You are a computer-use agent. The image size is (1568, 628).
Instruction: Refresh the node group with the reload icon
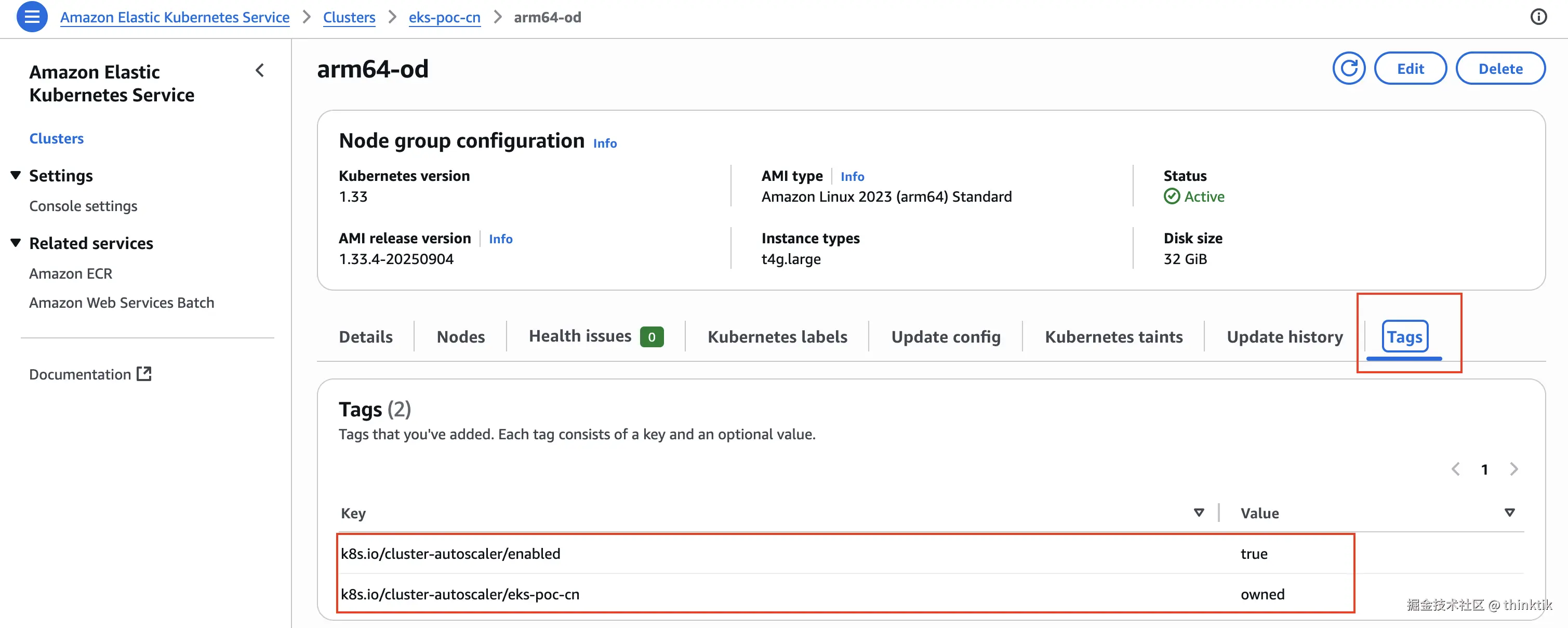(x=1348, y=68)
